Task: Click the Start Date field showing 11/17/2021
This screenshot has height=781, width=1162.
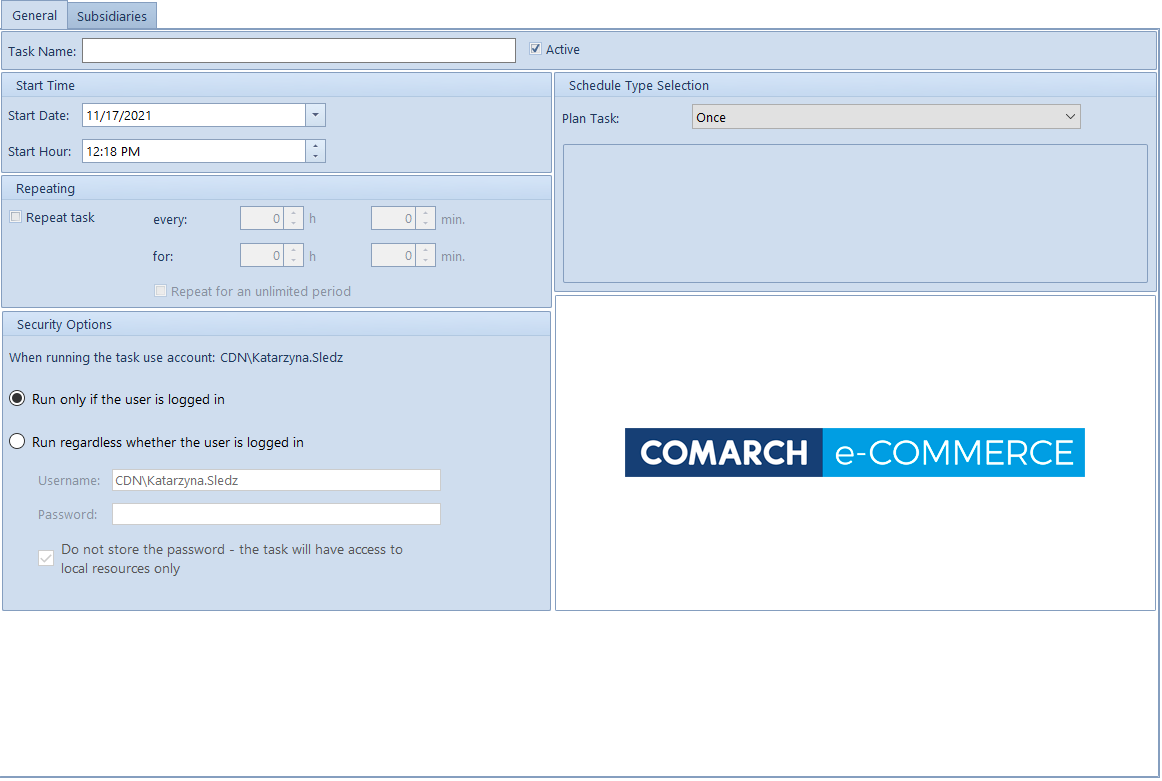Action: pos(194,115)
